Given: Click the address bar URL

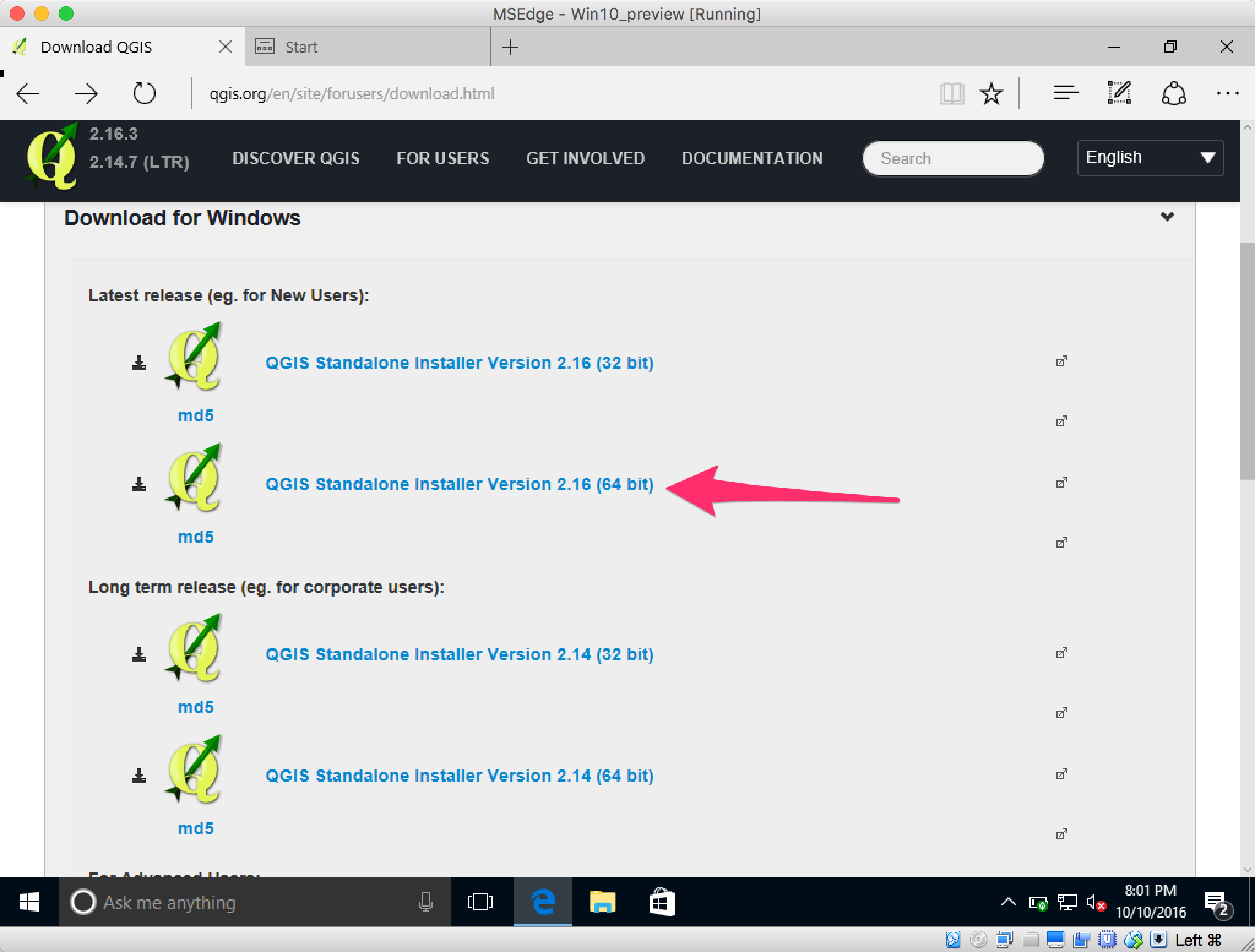Looking at the screenshot, I should [351, 94].
